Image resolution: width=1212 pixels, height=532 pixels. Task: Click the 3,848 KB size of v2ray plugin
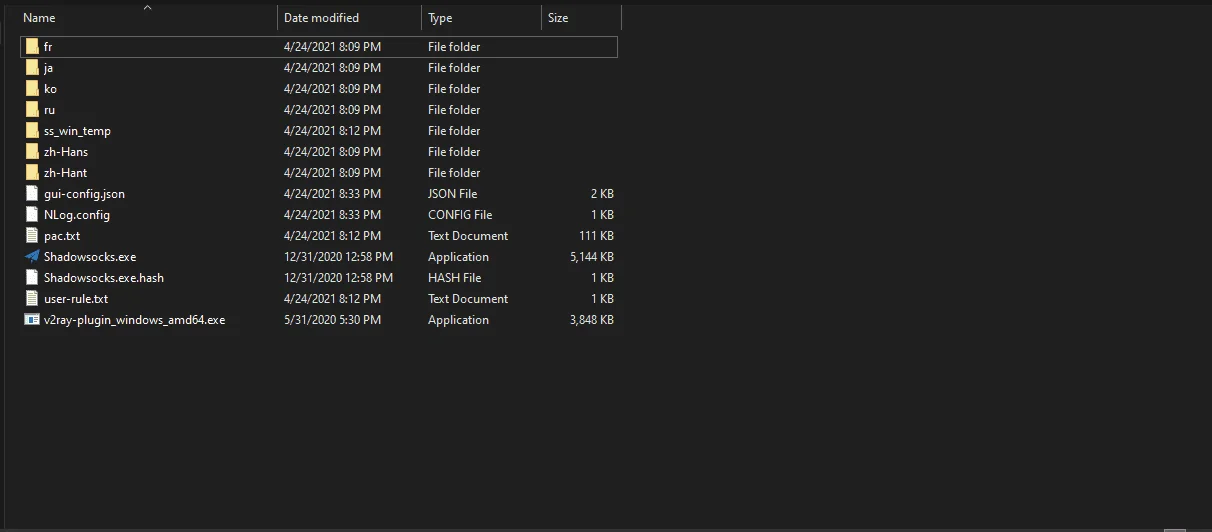click(590, 320)
